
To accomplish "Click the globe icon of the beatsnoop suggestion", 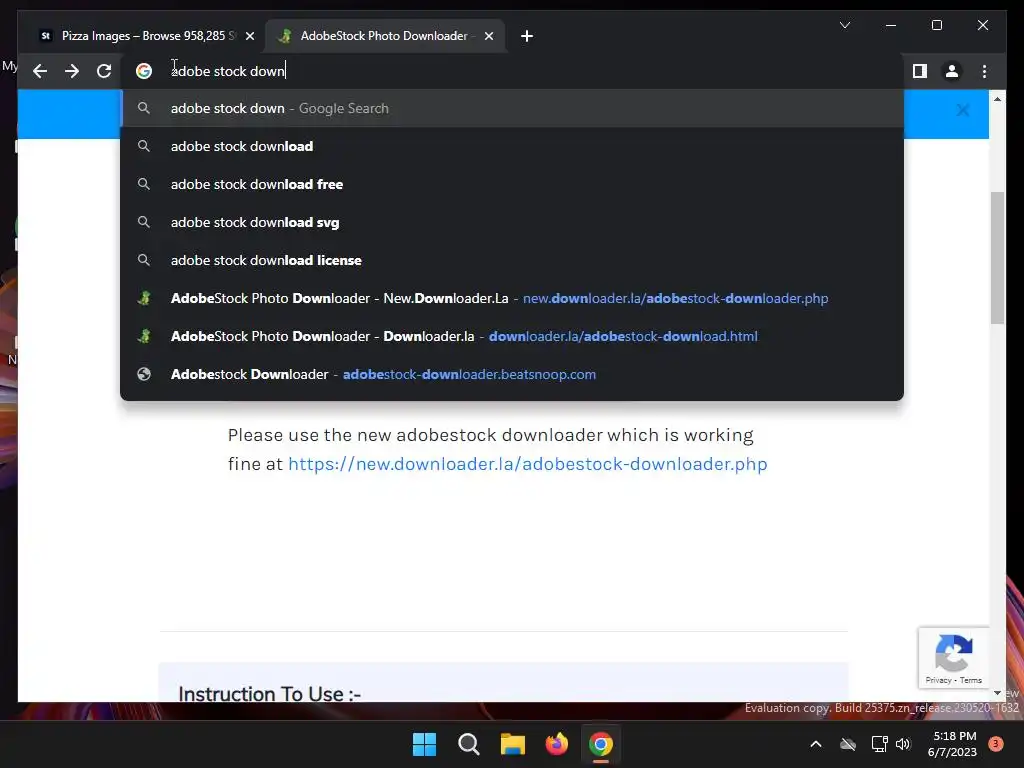I will 144,374.
